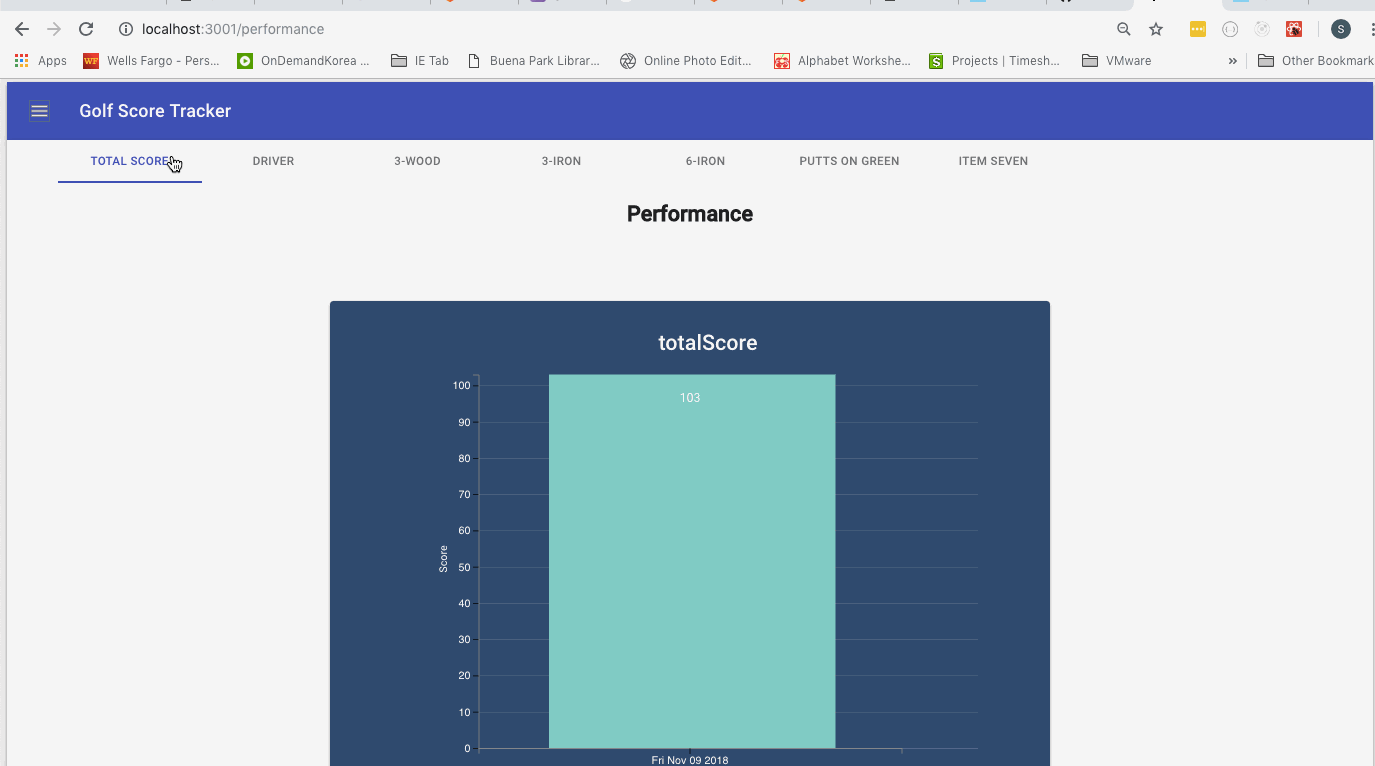1375x766 pixels.
Task: Switch to the PUTTS ON GREEN tab
Action: point(848,161)
